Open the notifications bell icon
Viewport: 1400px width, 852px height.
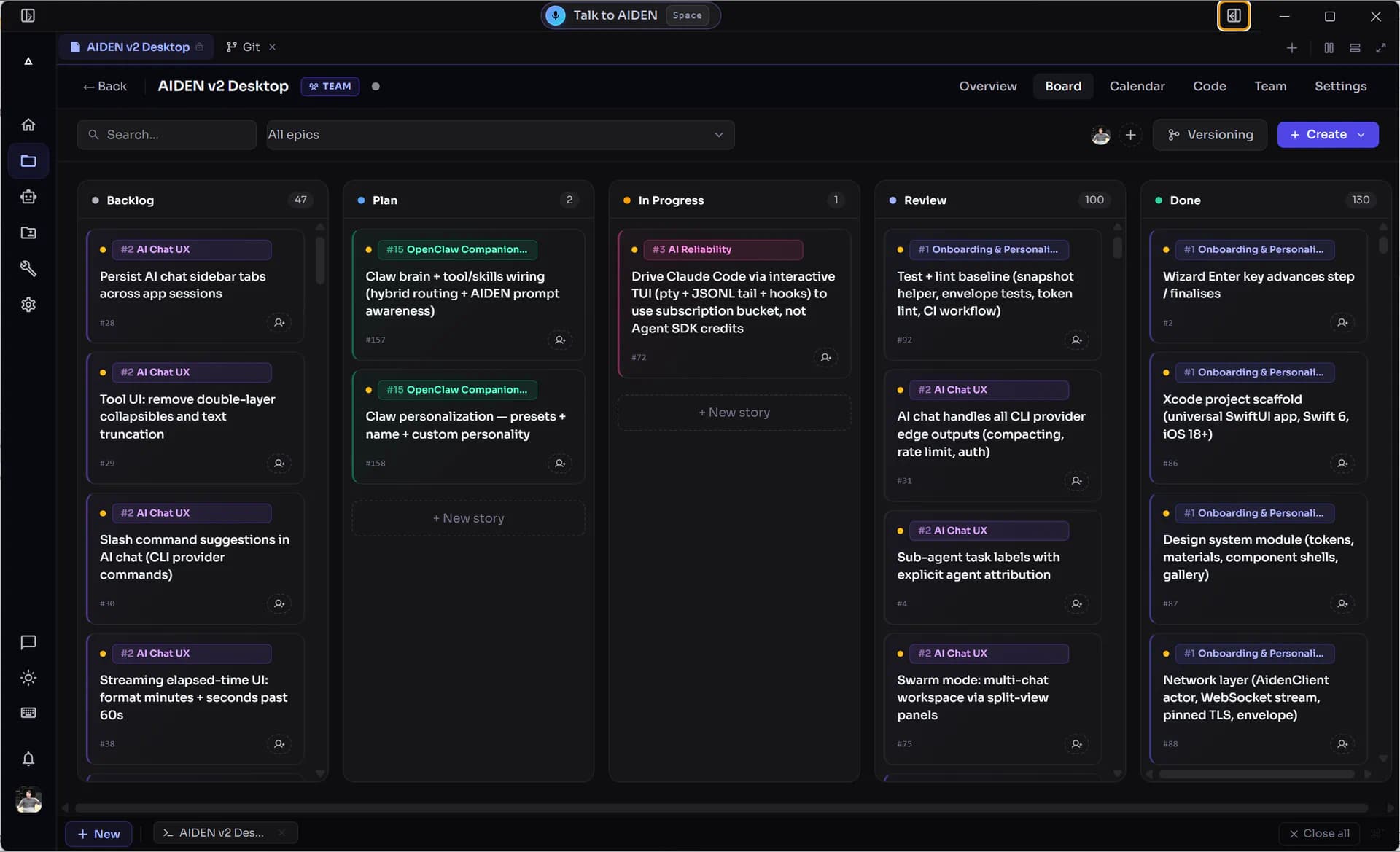(28, 759)
